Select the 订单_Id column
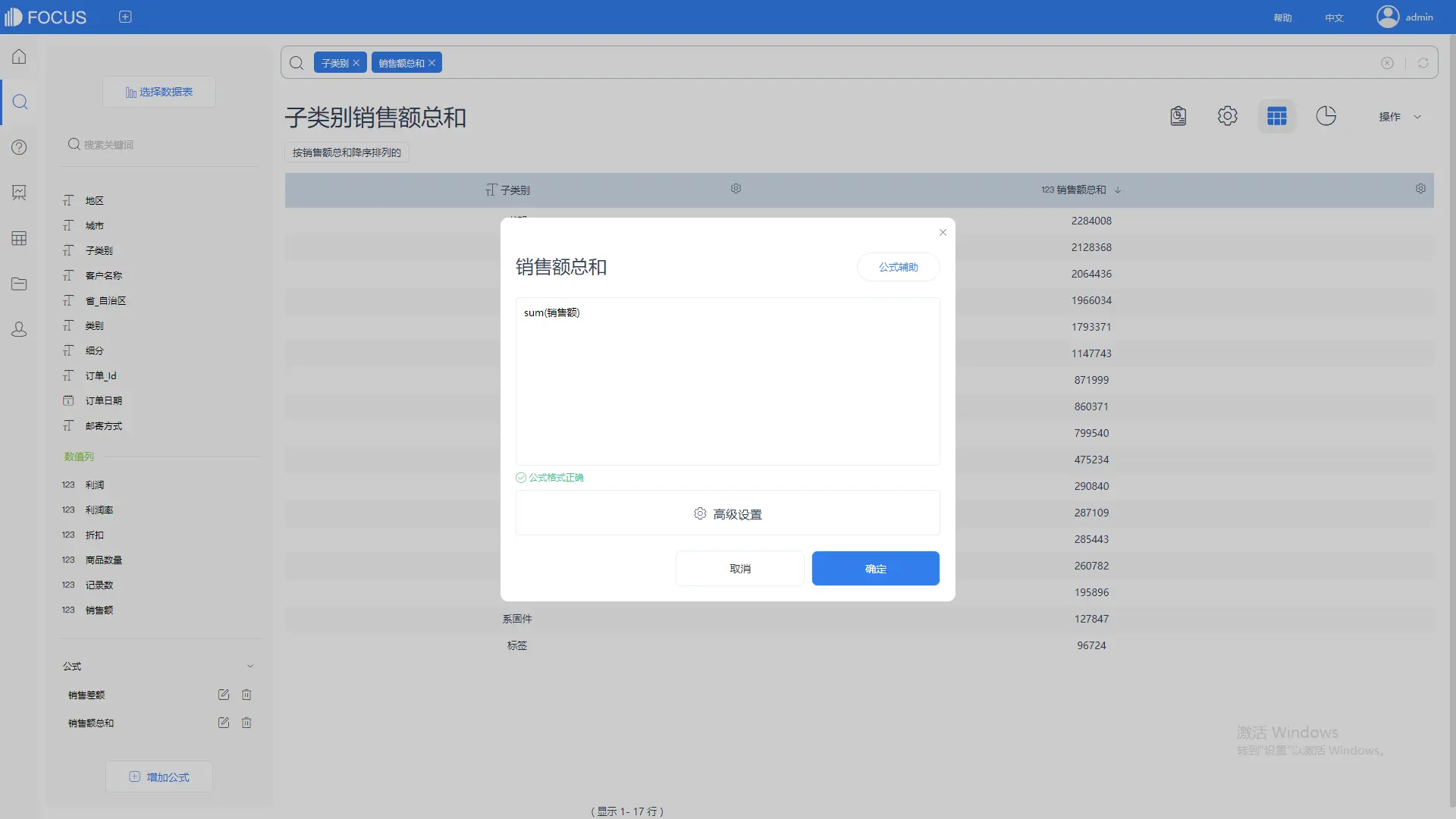 (101, 375)
